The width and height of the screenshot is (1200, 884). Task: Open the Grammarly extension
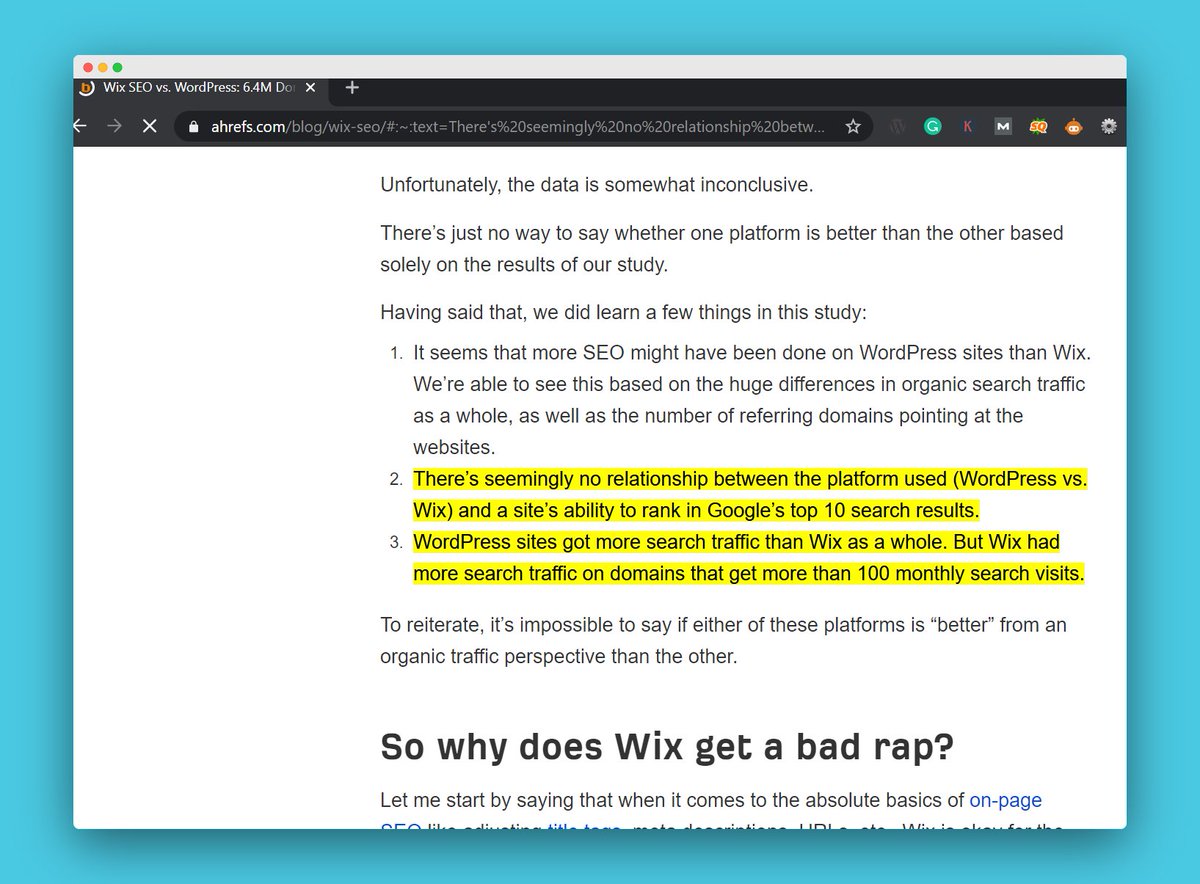(932, 127)
